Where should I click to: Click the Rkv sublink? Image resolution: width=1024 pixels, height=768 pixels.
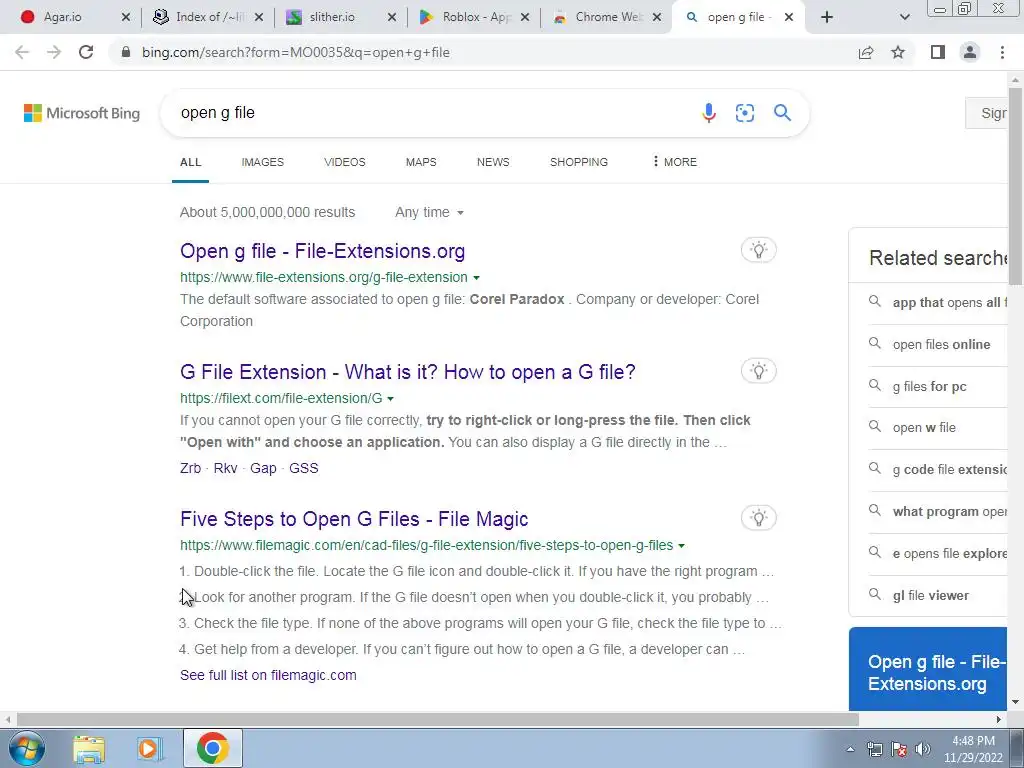click(x=225, y=468)
